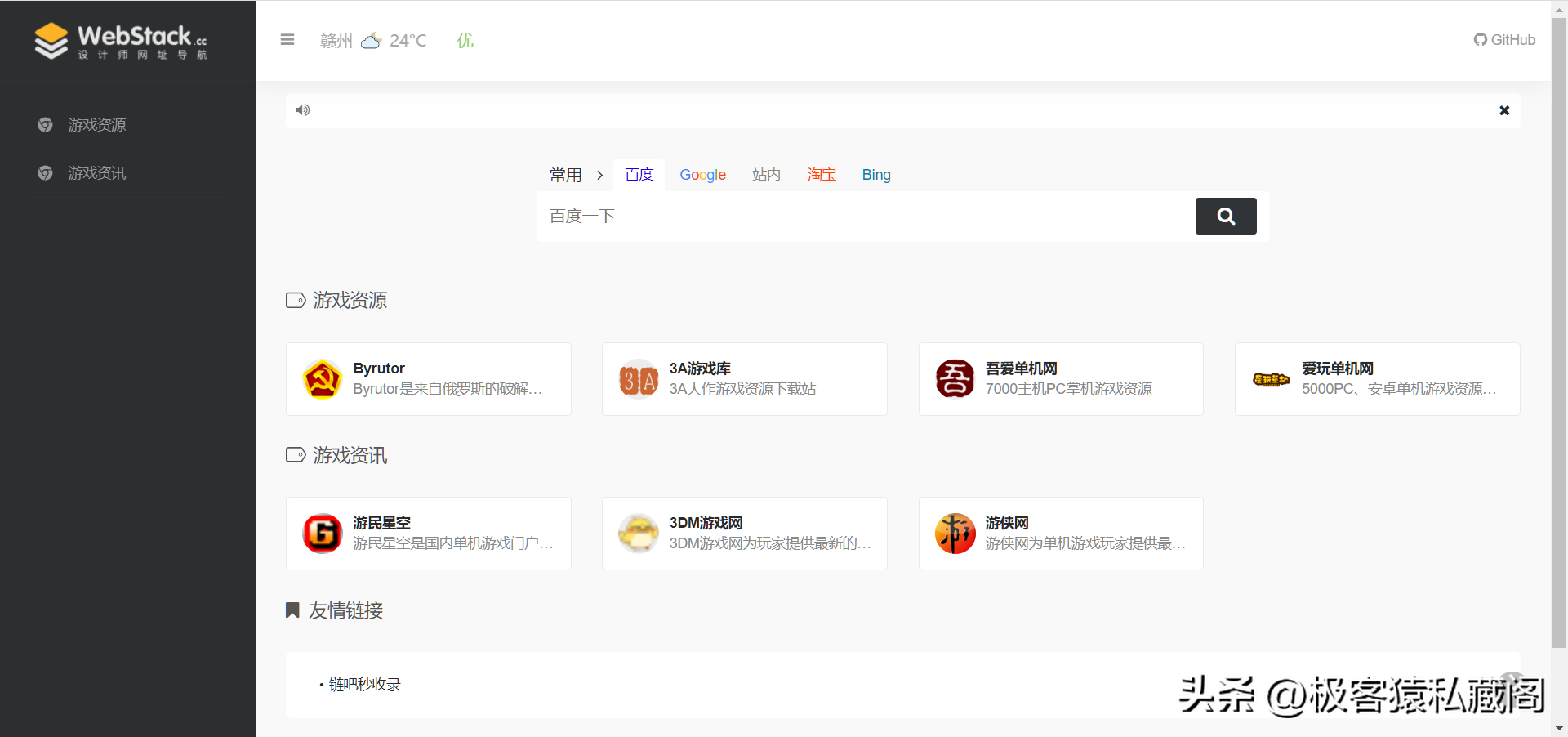Click the WebStack logo
1568x737 pixels.
pyautogui.click(x=121, y=41)
